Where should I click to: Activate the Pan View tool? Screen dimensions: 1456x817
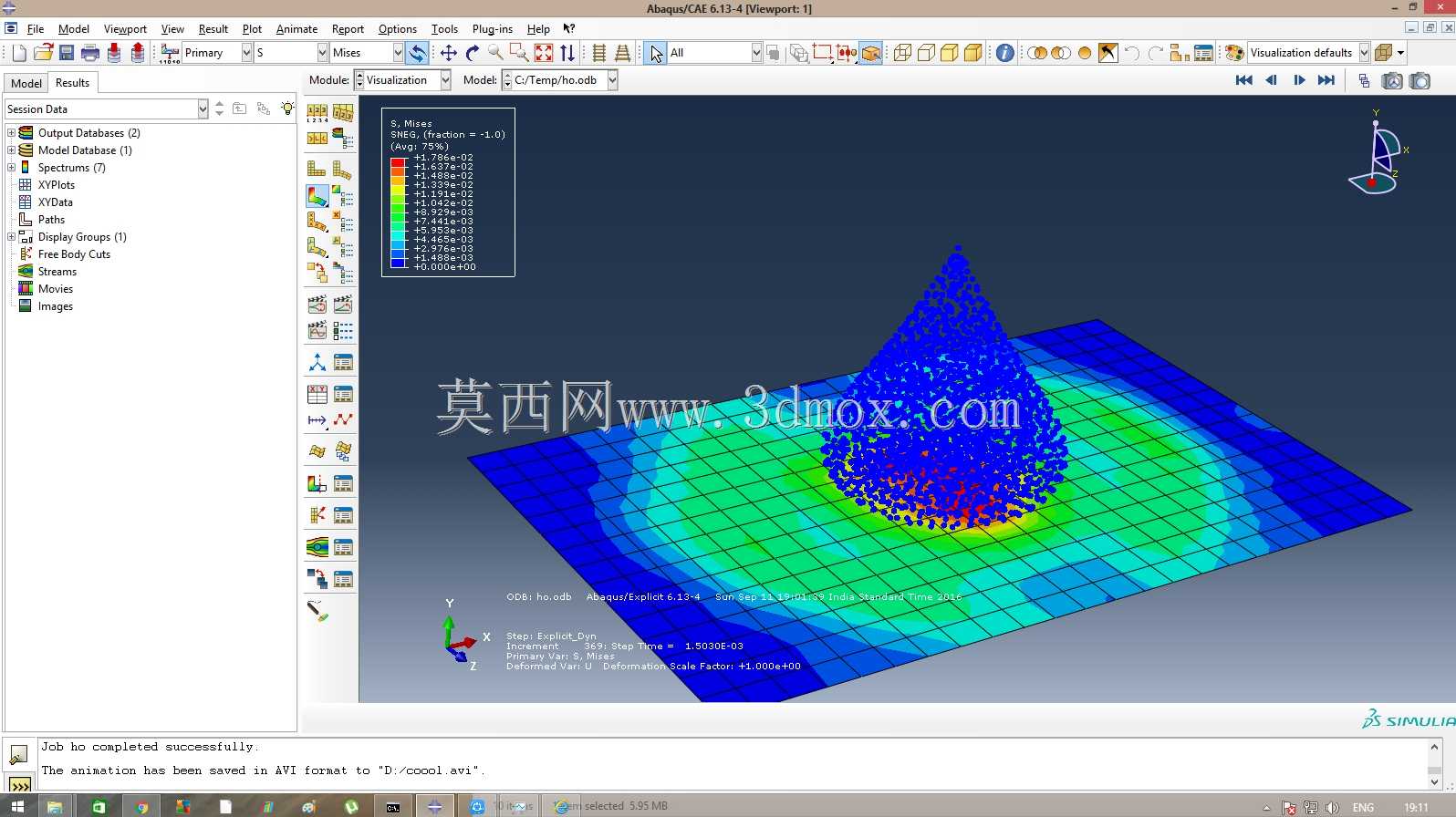pyautogui.click(x=449, y=53)
